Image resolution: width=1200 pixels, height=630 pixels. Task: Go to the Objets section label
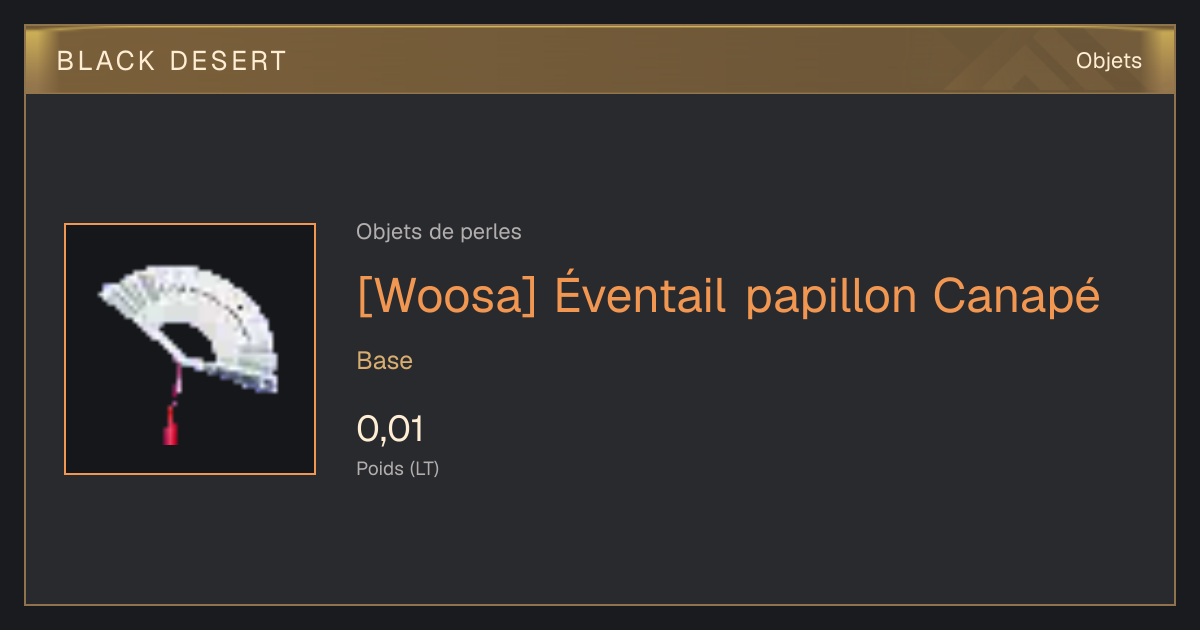pyautogui.click(x=1108, y=61)
